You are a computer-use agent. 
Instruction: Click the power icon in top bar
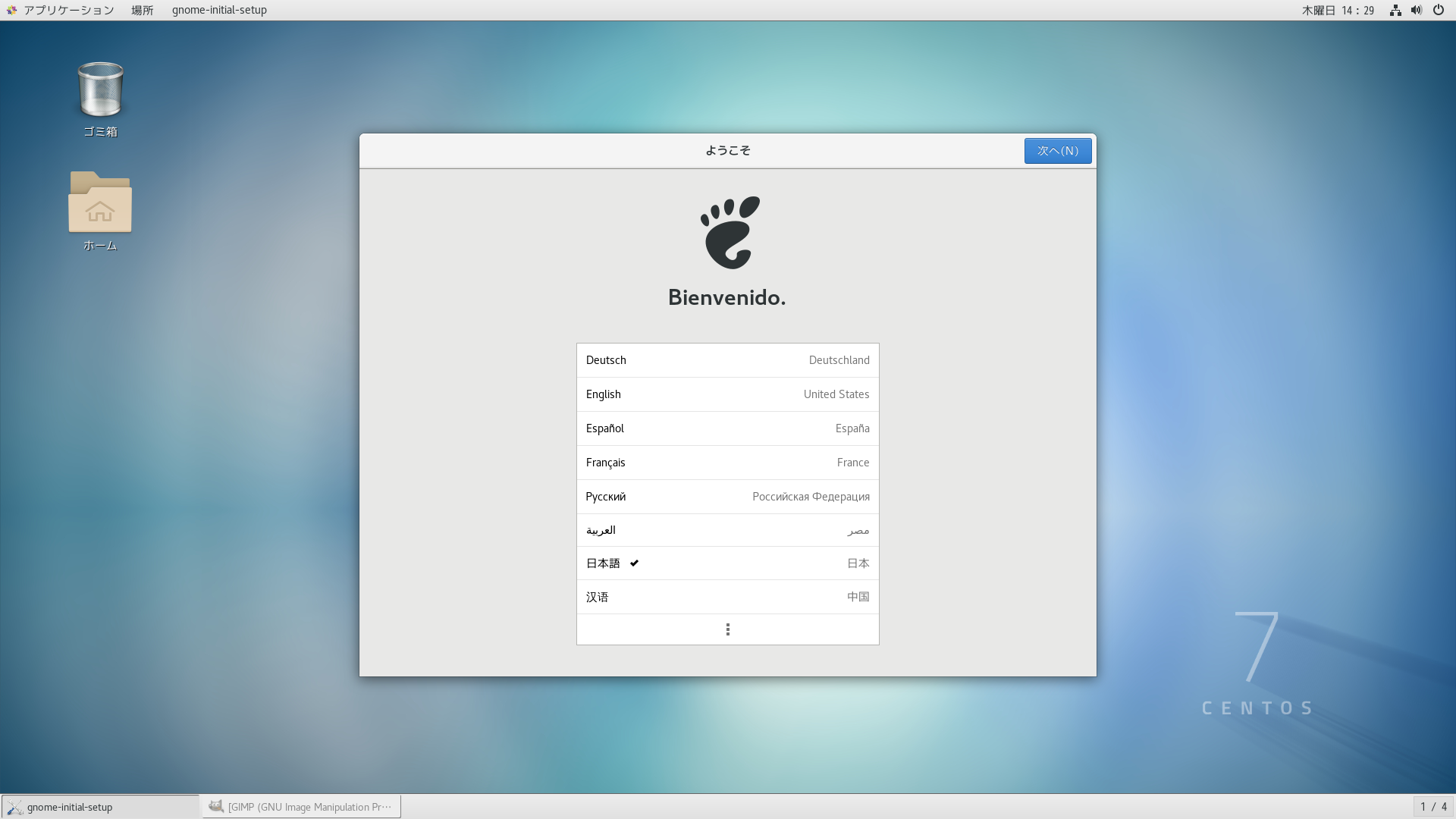coord(1438,10)
